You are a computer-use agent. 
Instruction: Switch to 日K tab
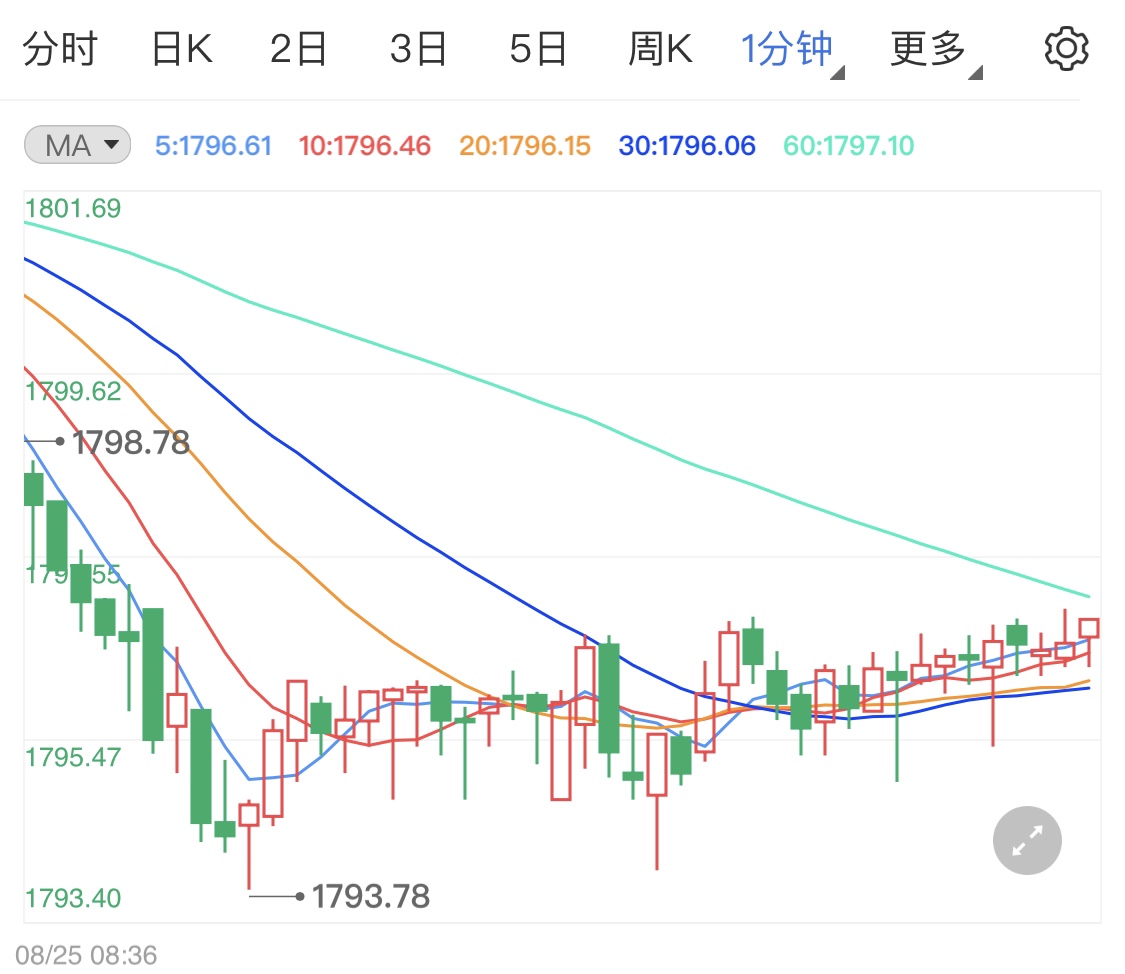pos(182,49)
